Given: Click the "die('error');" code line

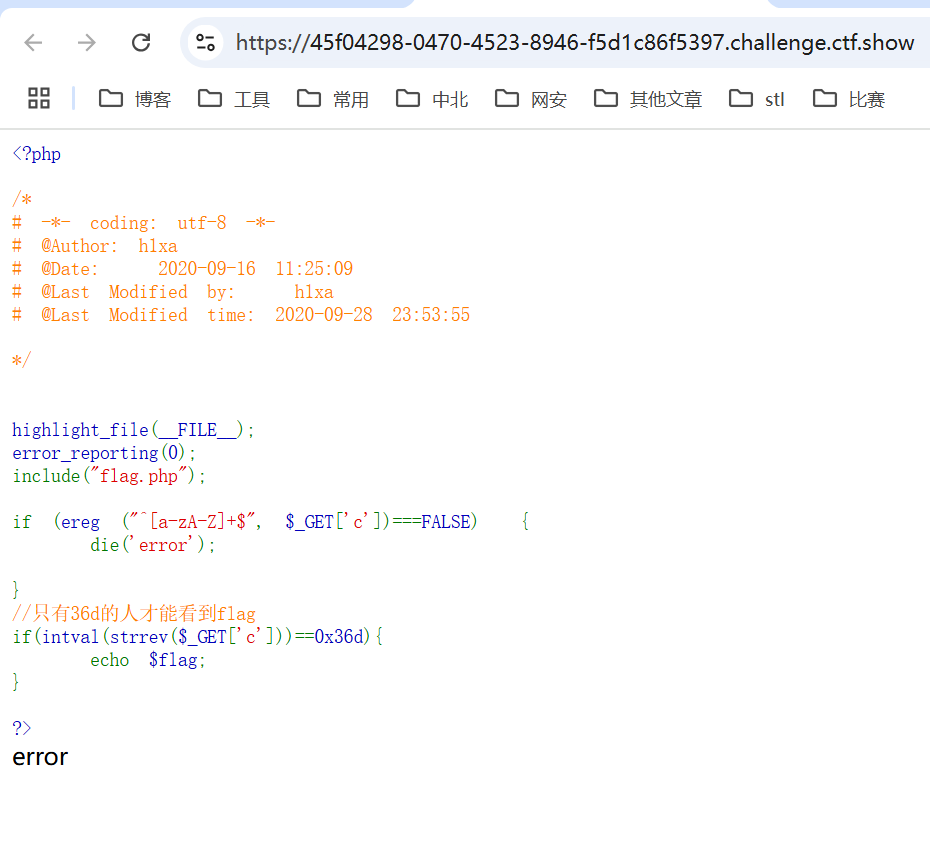Looking at the screenshot, I should pos(152,545).
